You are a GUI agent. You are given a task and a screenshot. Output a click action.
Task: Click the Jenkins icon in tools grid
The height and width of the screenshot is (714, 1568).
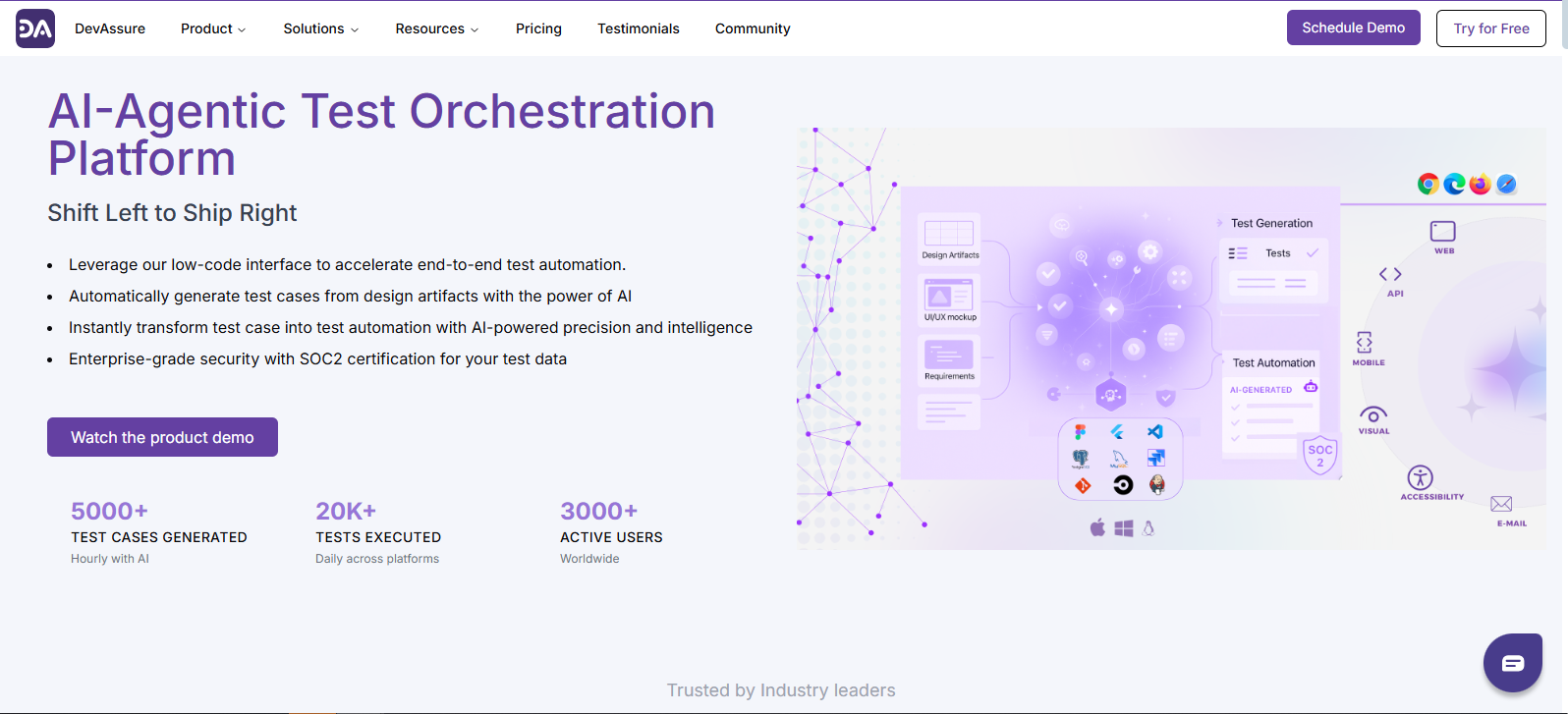click(1157, 484)
